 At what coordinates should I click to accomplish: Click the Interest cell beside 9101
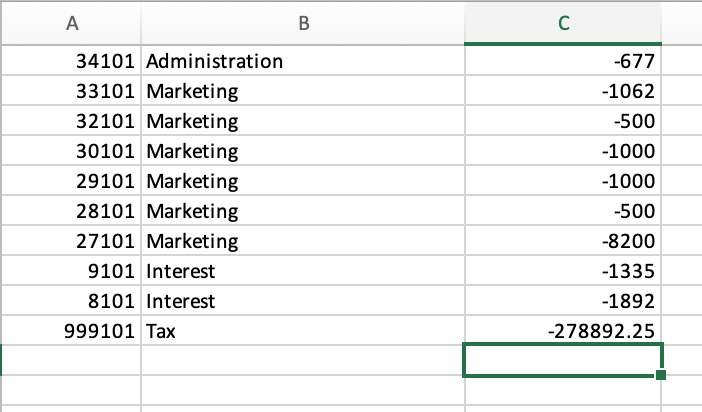click(303, 270)
